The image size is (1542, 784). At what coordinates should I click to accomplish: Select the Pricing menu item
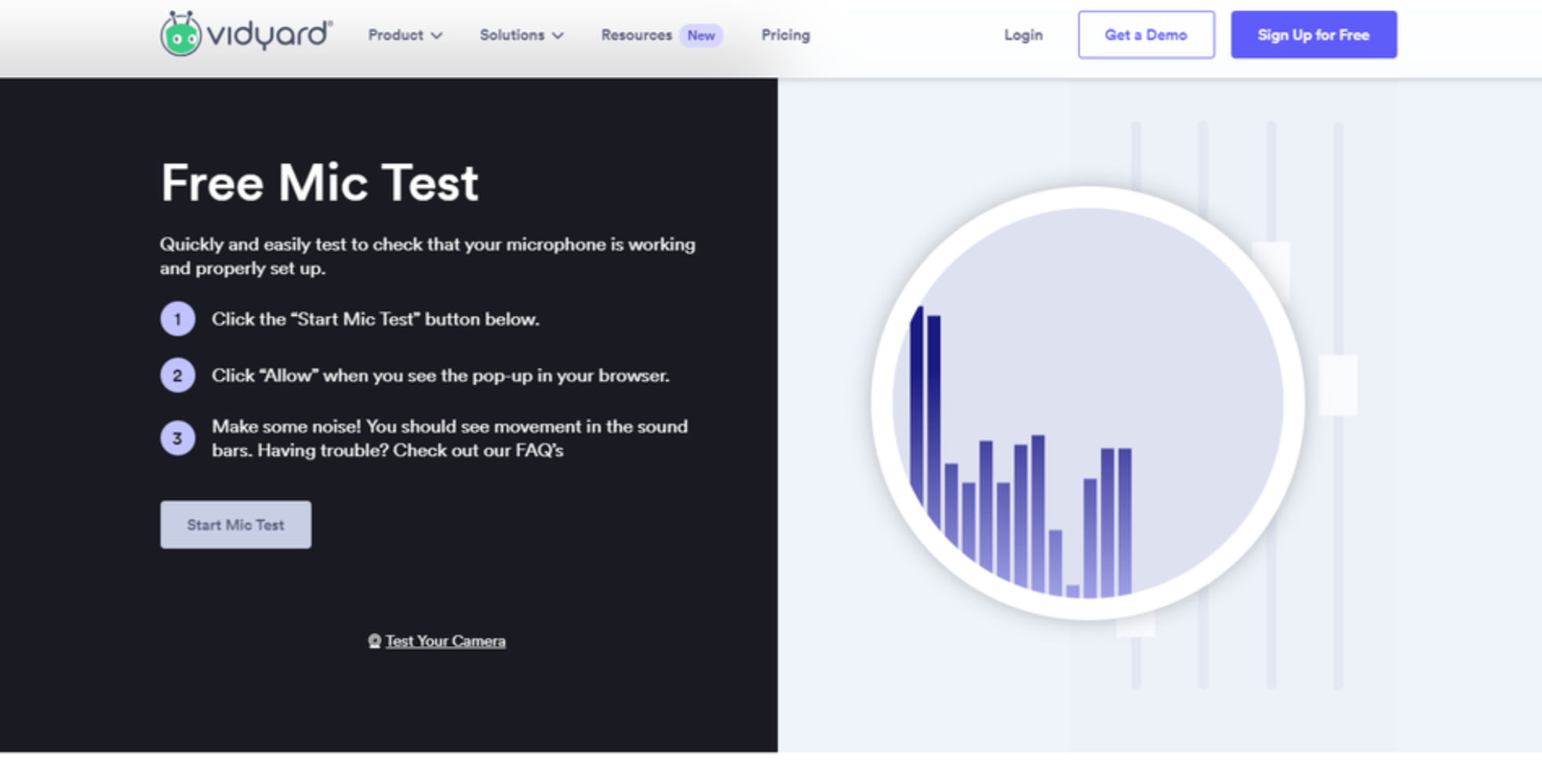785,35
